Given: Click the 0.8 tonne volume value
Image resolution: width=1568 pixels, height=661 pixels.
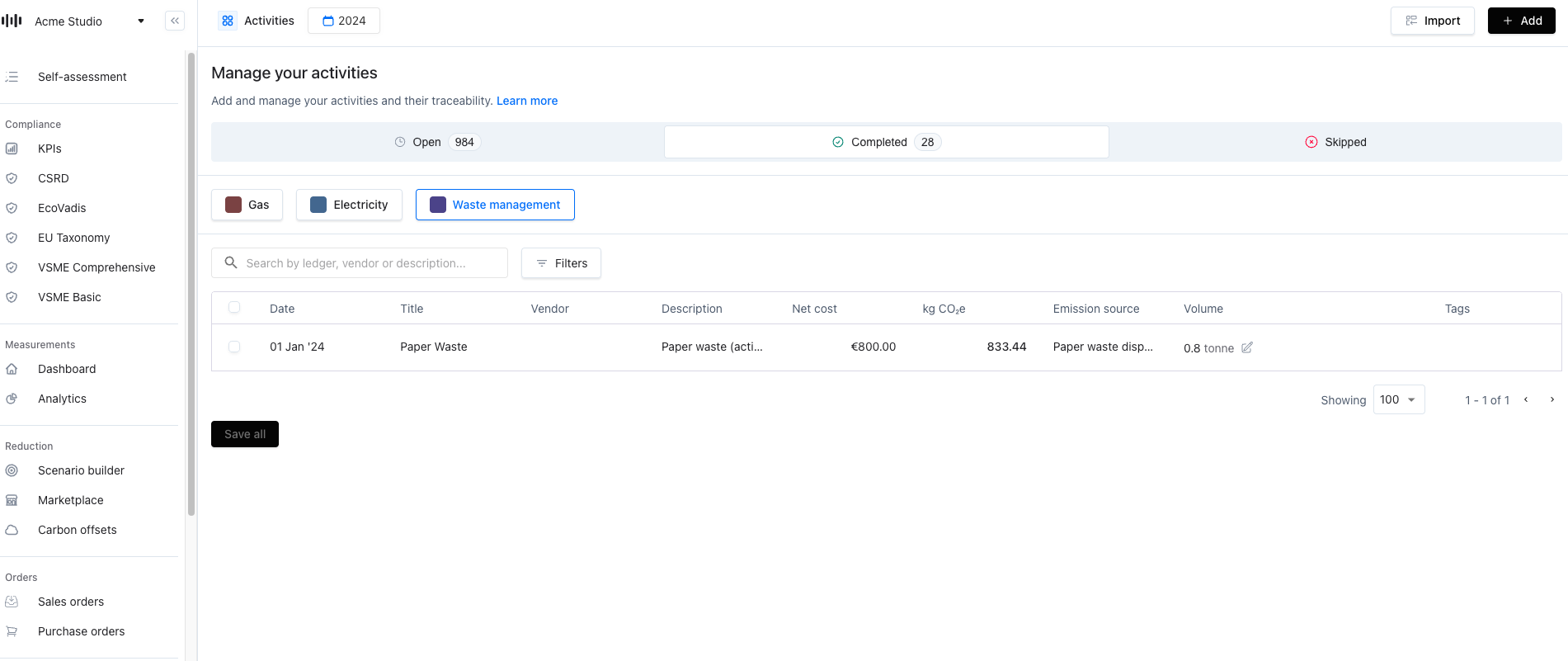Looking at the screenshot, I should click(1209, 348).
